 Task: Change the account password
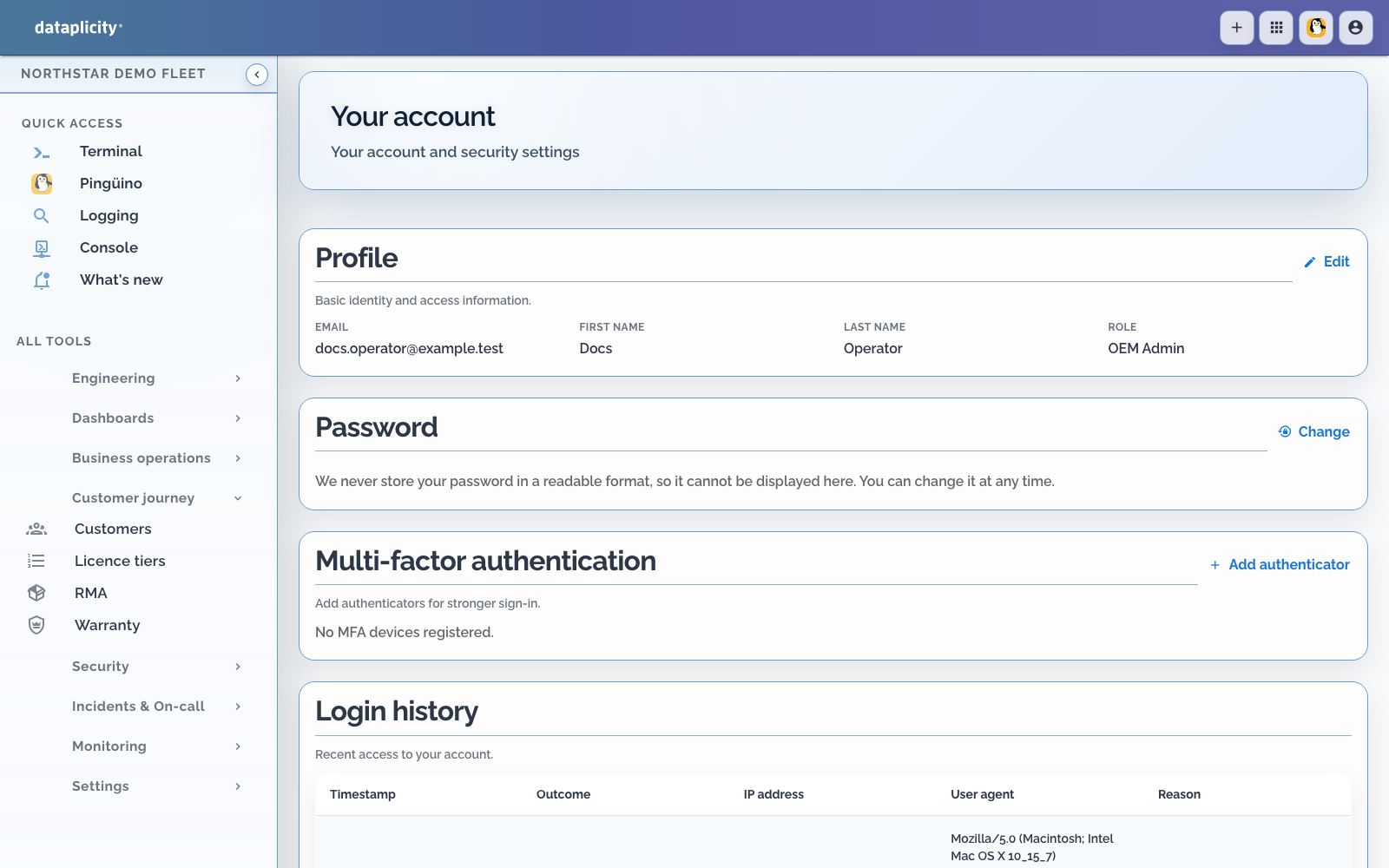1314,431
